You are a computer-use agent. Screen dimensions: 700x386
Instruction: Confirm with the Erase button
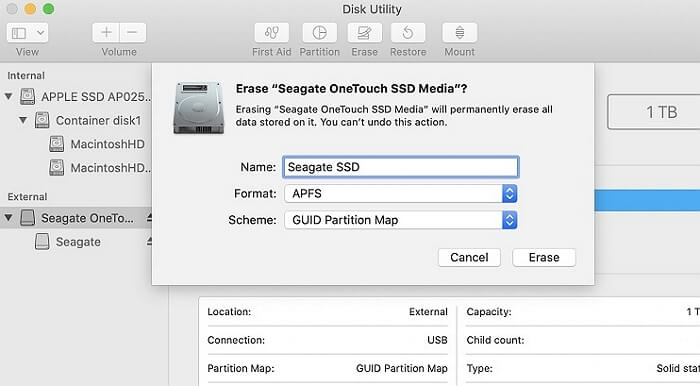click(x=544, y=257)
